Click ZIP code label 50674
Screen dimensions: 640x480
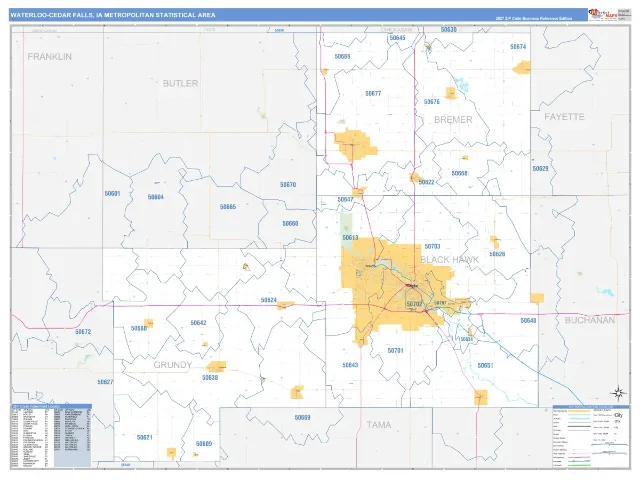[x=518, y=47]
